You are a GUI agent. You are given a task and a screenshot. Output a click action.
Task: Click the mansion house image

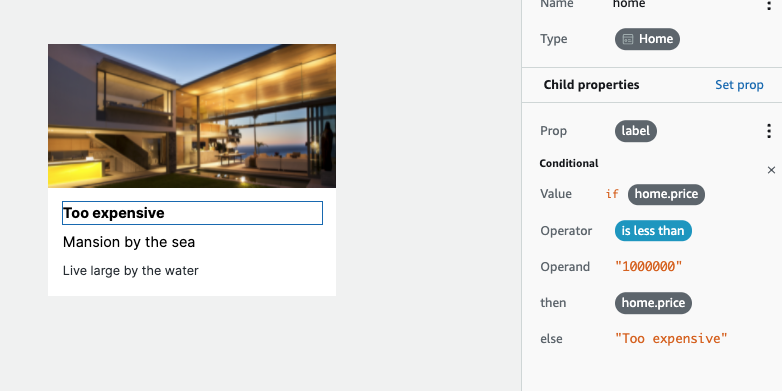coord(192,116)
